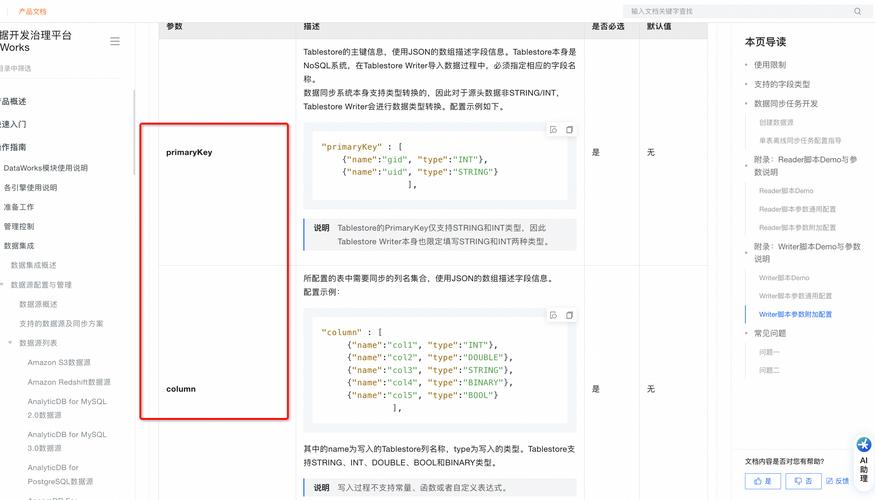
Task: Open AnalyticDB for MySQL 2.0数据源 page
Action: (67, 408)
